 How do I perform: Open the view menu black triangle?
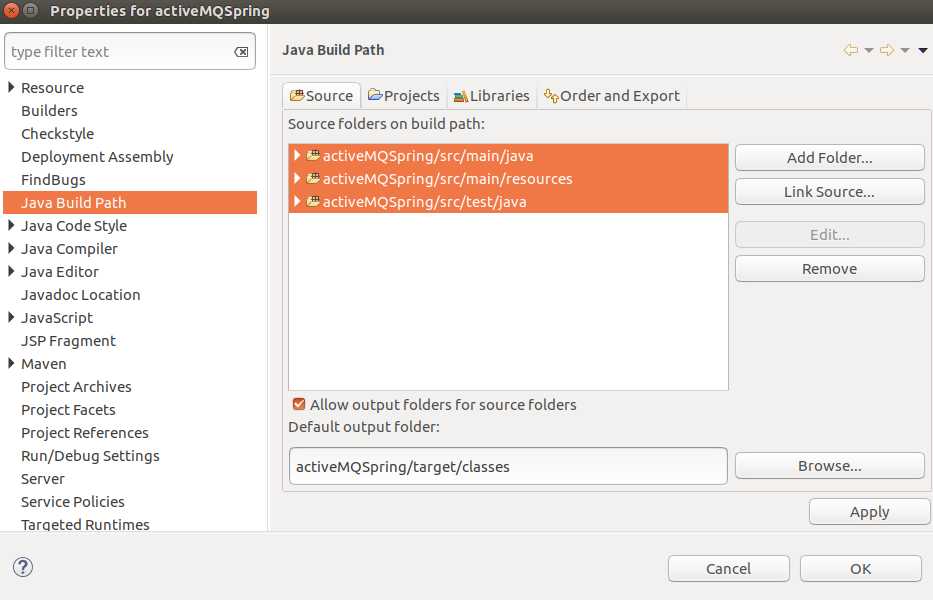click(x=923, y=51)
